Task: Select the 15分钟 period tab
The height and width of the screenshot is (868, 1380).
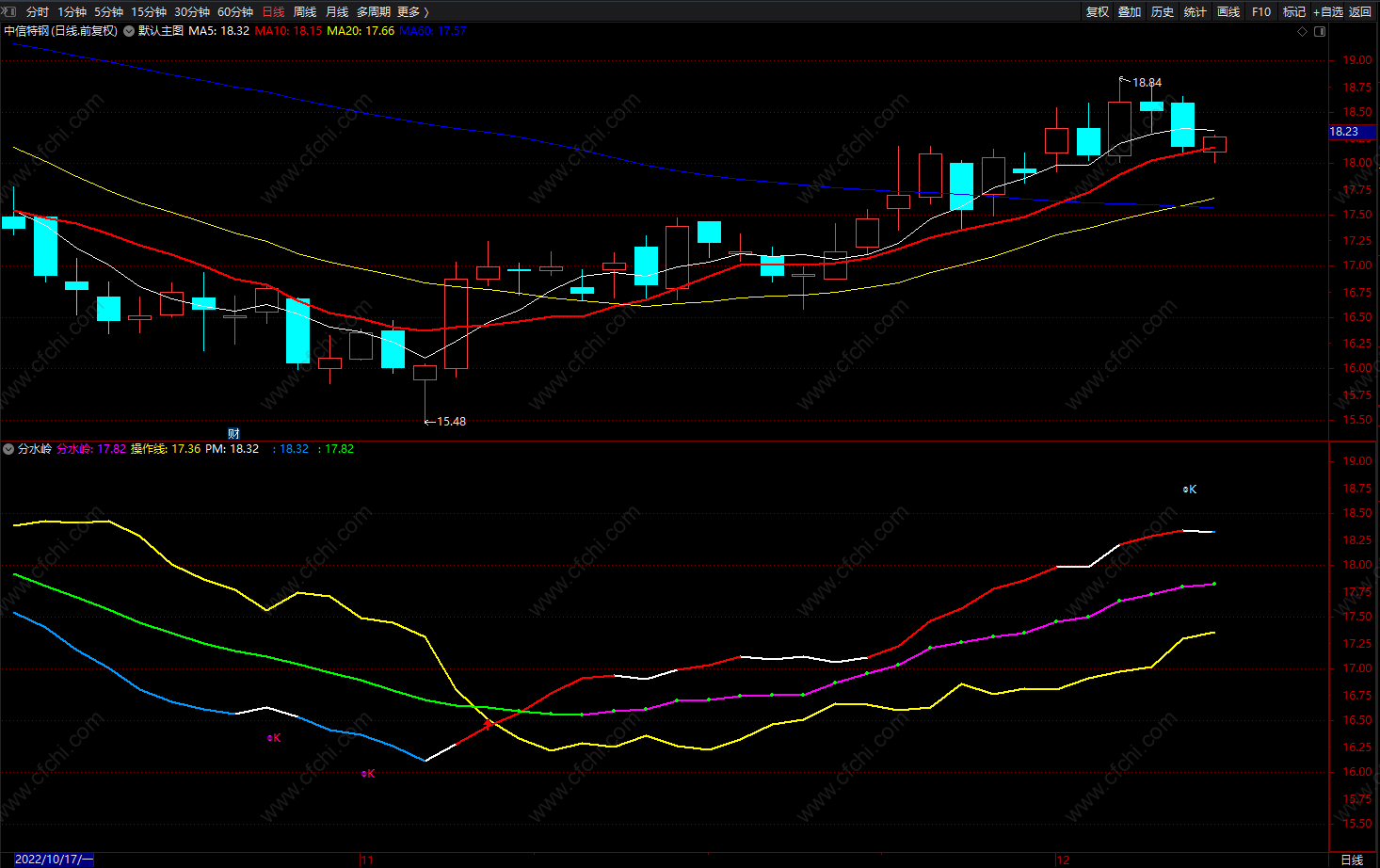Action: [x=149, y=11]
